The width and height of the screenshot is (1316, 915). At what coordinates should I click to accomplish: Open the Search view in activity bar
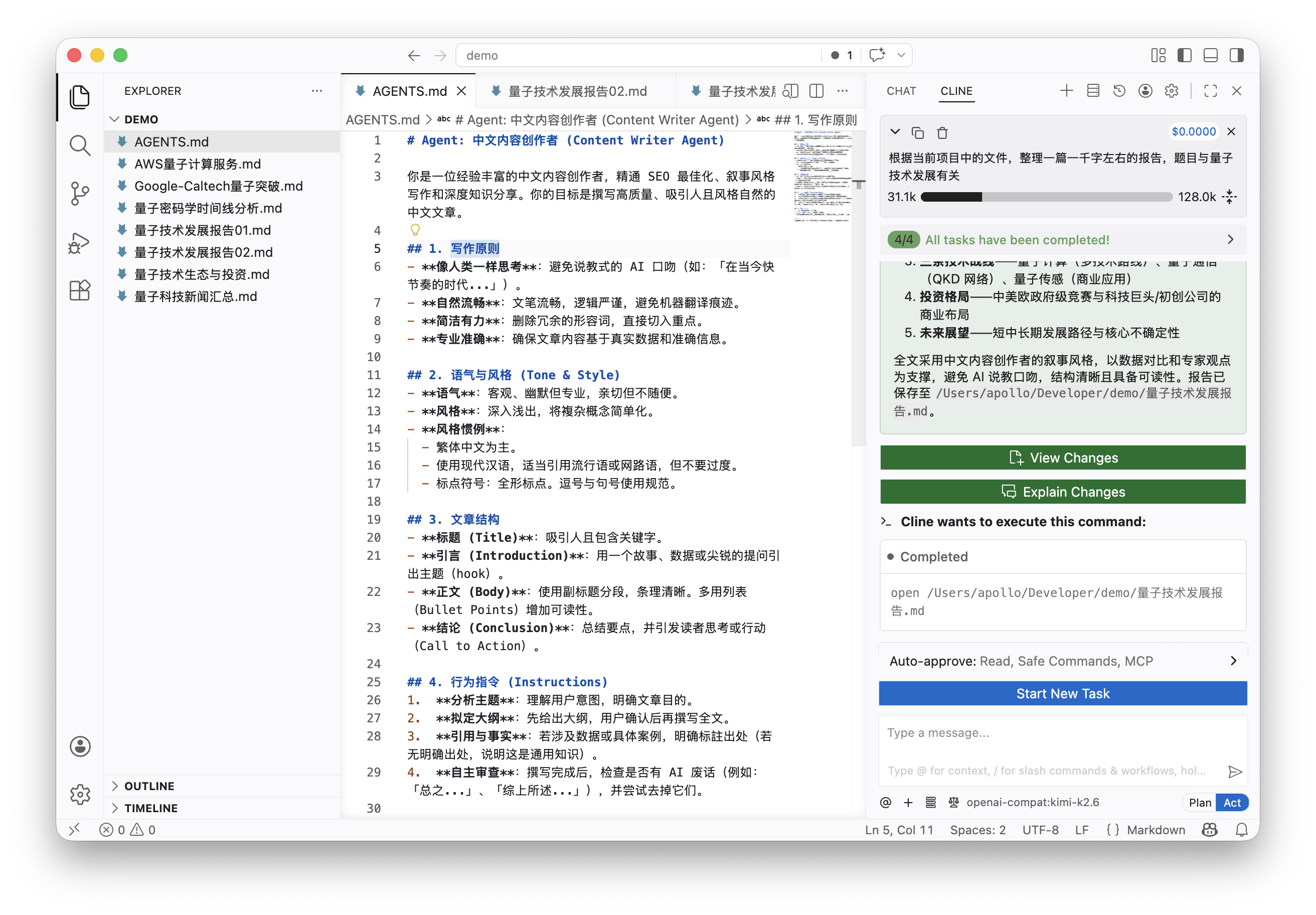[80, 145]
